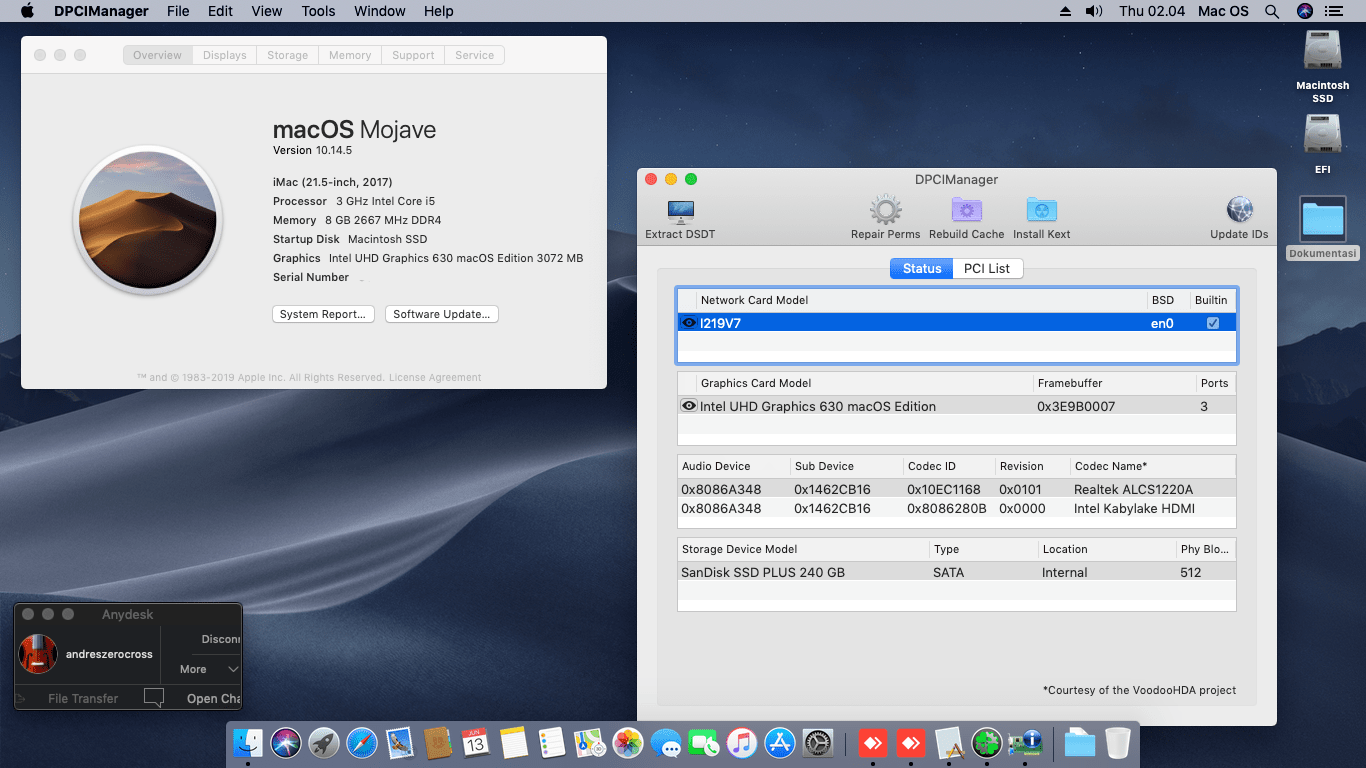The width and height of the screenshot is (1366, 768).
Task: Open the Displays tab in About This Mac
Action: tap(224, 55)
